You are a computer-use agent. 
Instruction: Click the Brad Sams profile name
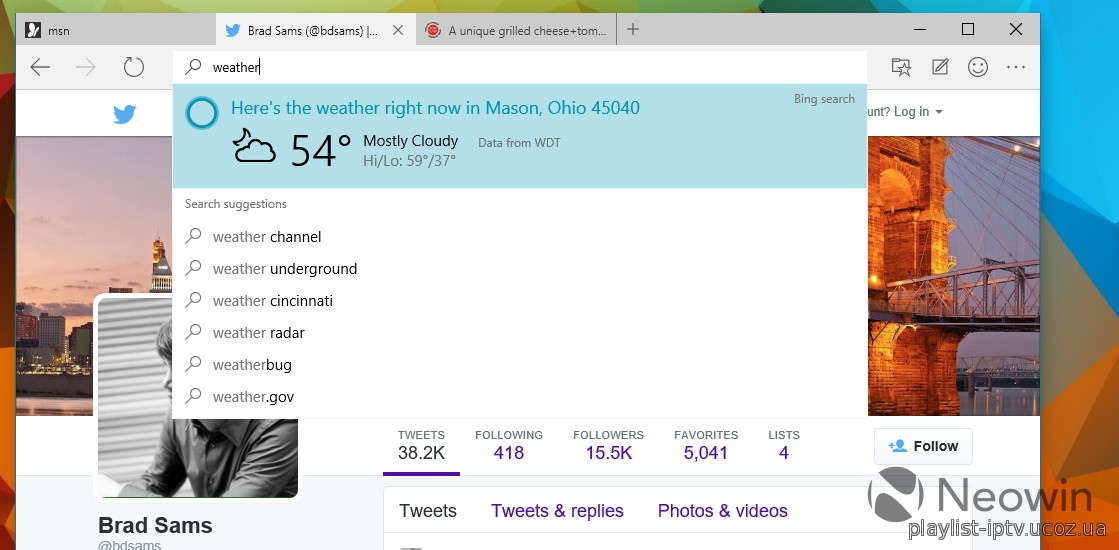(x=155, y=526)
